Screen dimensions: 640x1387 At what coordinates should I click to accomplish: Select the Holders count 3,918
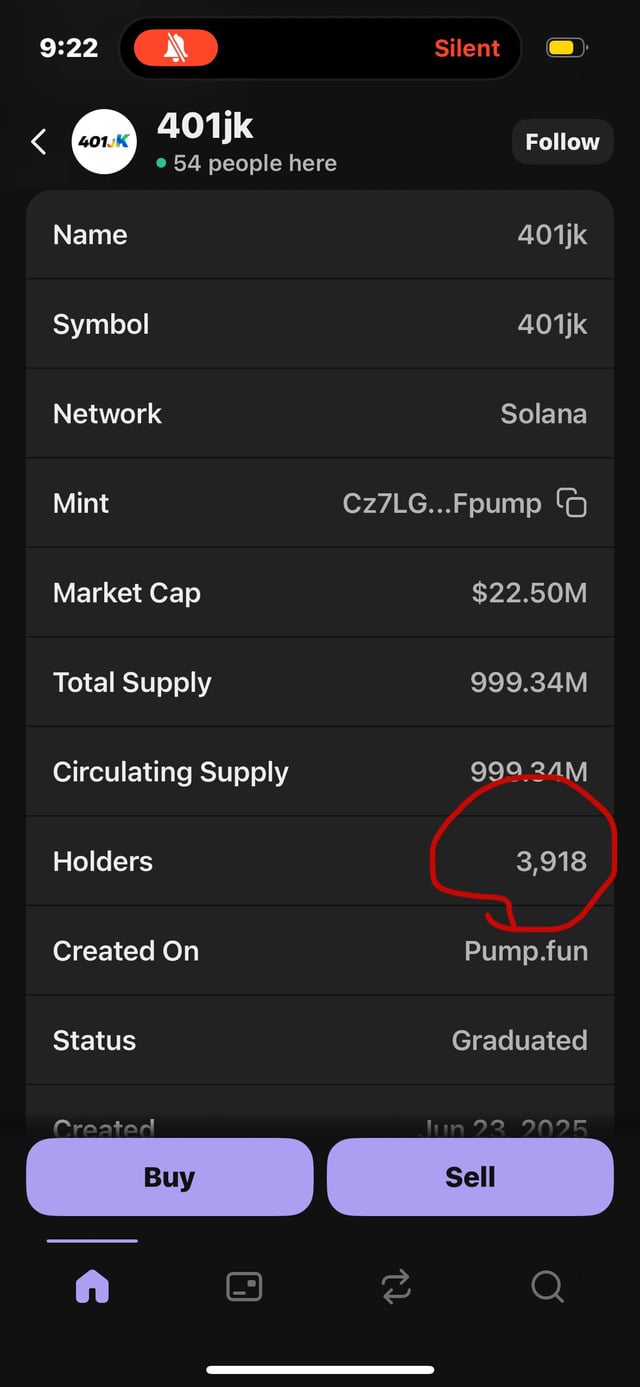(551, 861)
